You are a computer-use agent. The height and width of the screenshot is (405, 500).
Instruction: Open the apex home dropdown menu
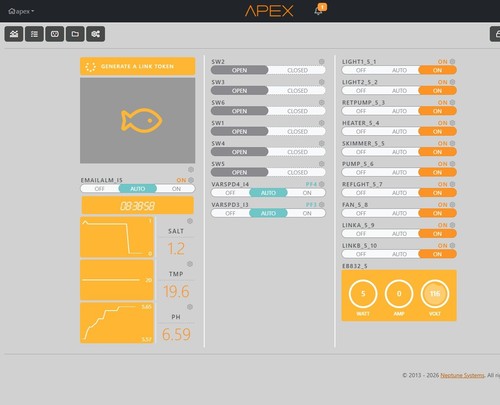pyautogui.click(x=21, y=11)
